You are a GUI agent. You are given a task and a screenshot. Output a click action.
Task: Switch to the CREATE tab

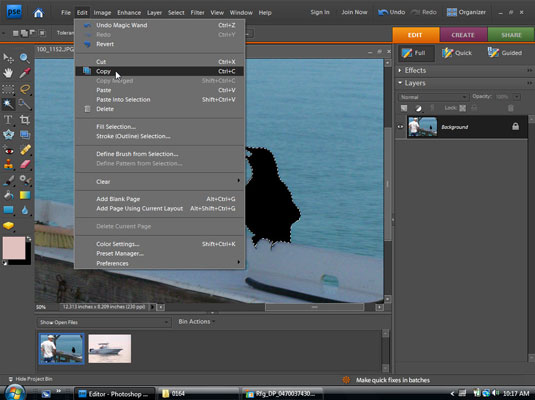463,35
